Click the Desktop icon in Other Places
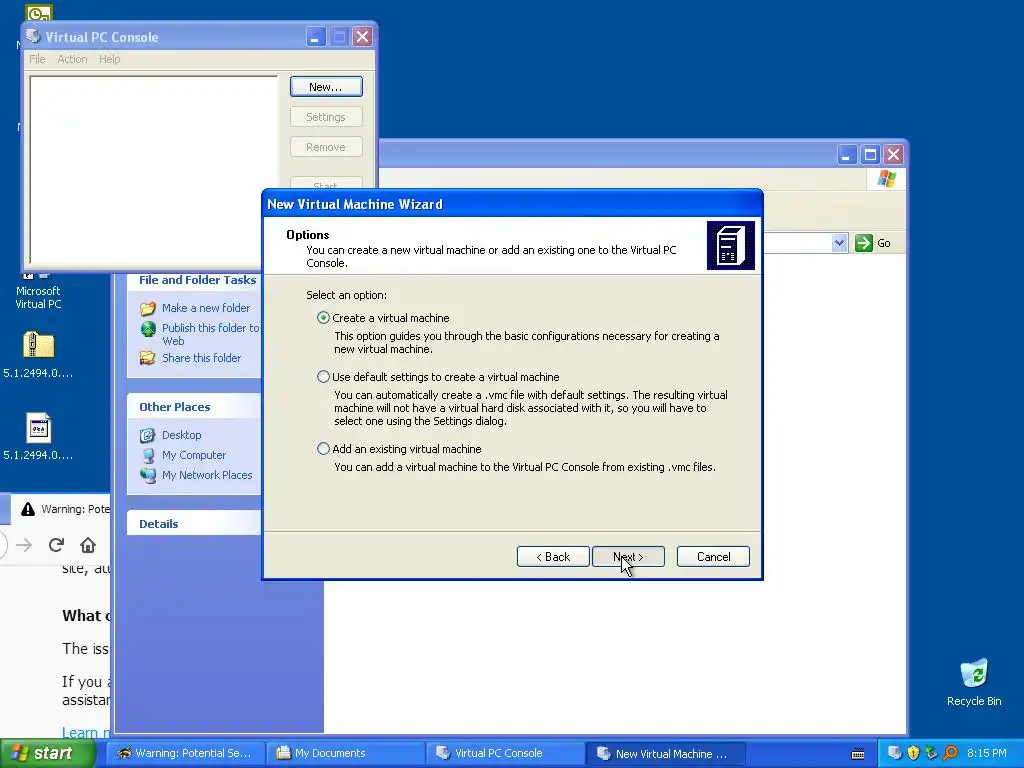 148,435
